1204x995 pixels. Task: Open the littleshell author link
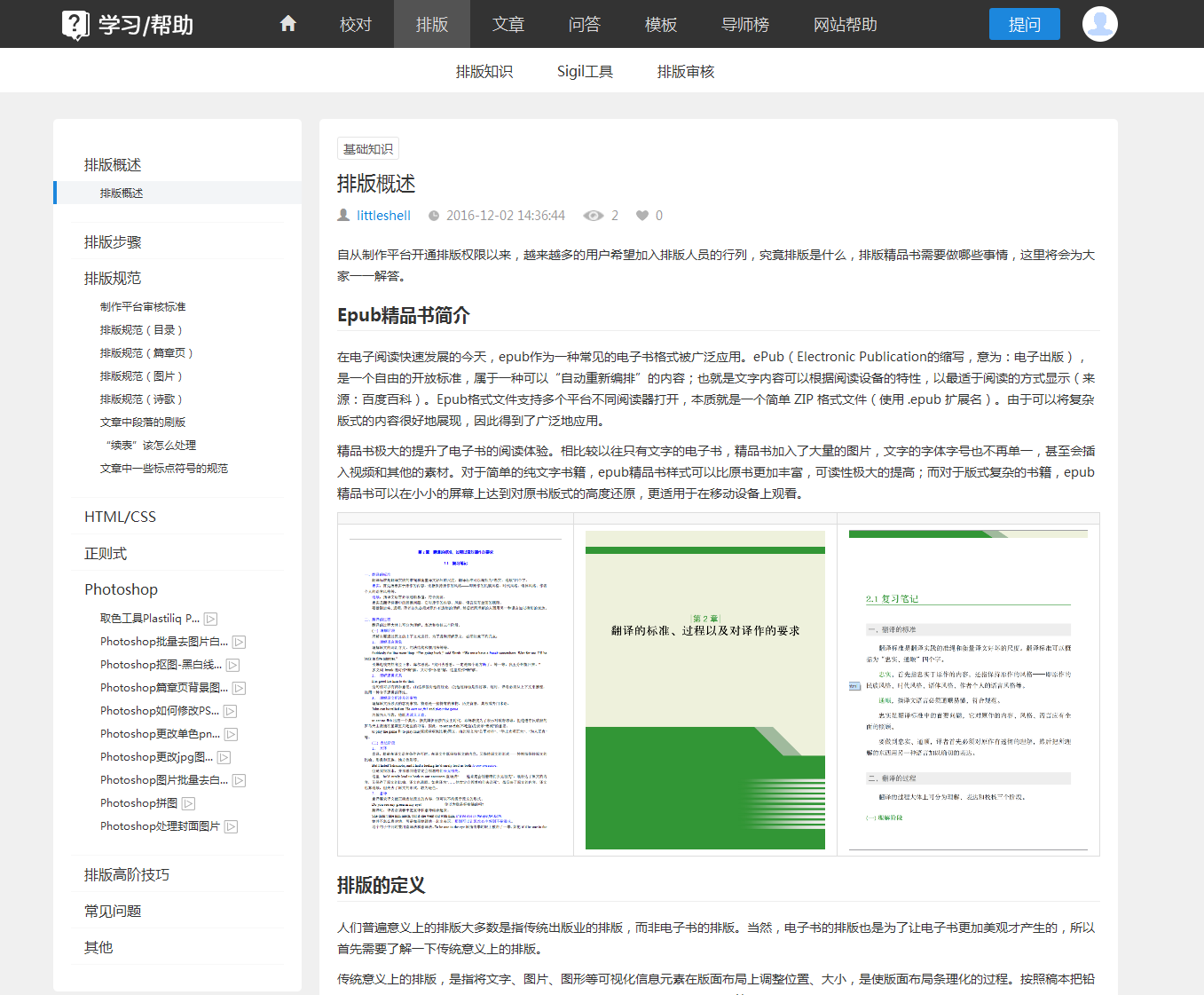point(383,216)
